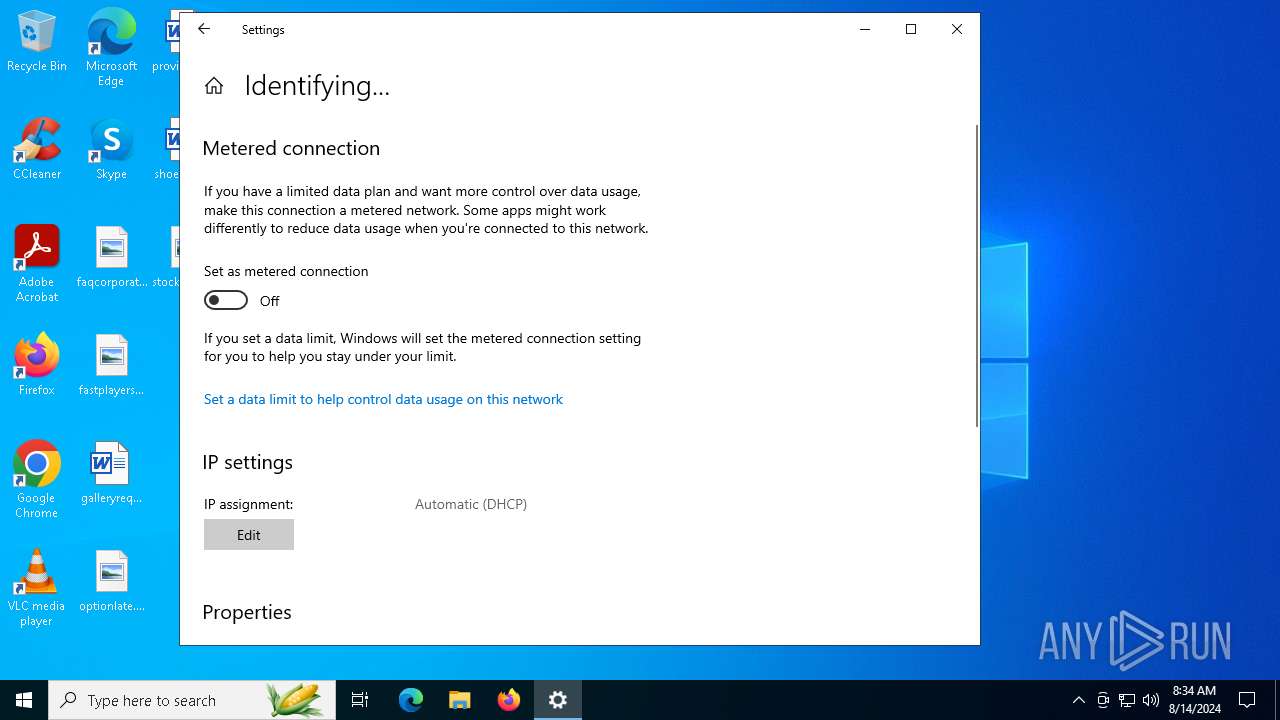Open File Explorer from the taskbar
The width and height of the screenshot is (1280, 720).
pos(460,700)
